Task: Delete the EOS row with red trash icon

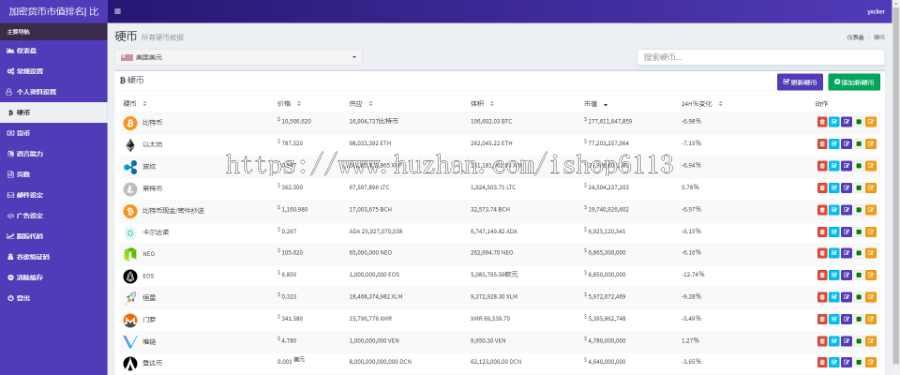Action: coord(822,275)
